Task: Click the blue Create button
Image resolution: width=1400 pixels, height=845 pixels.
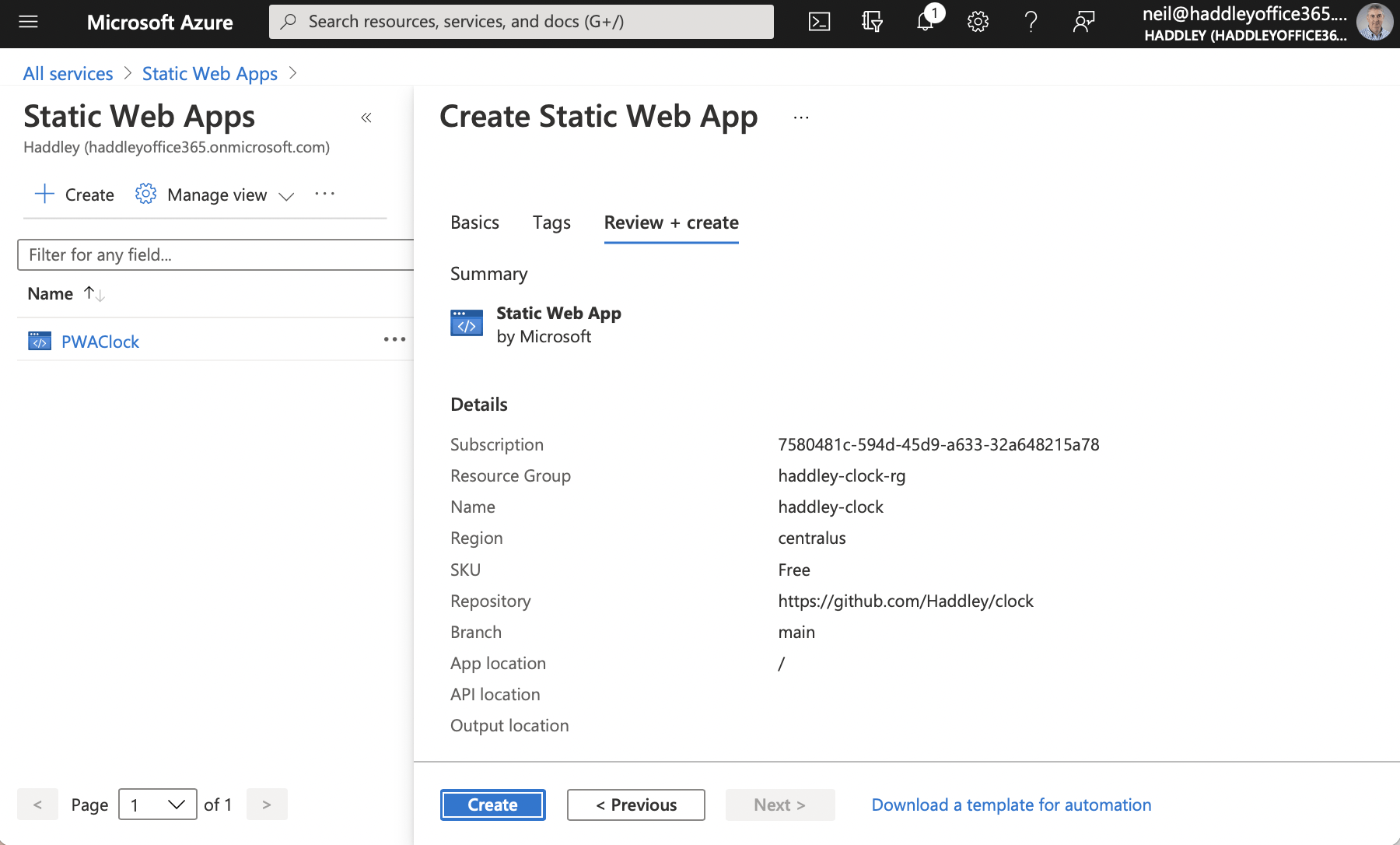Action: pyautogui.click(x=492, y=805)
